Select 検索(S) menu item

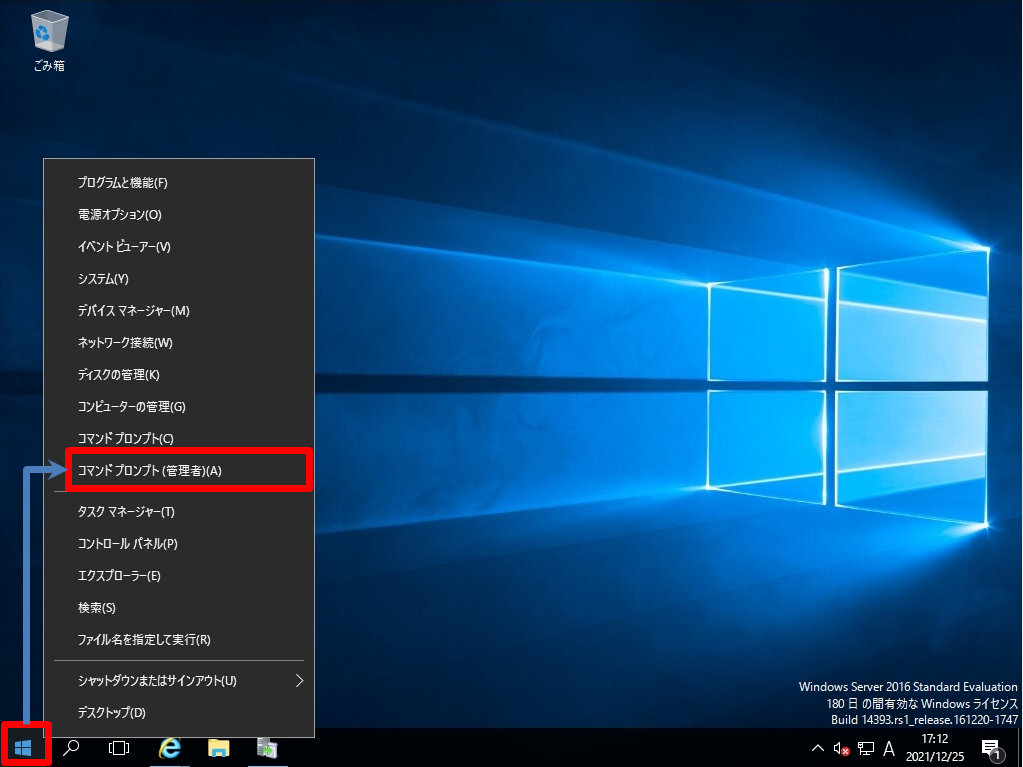tap(179, 608)
